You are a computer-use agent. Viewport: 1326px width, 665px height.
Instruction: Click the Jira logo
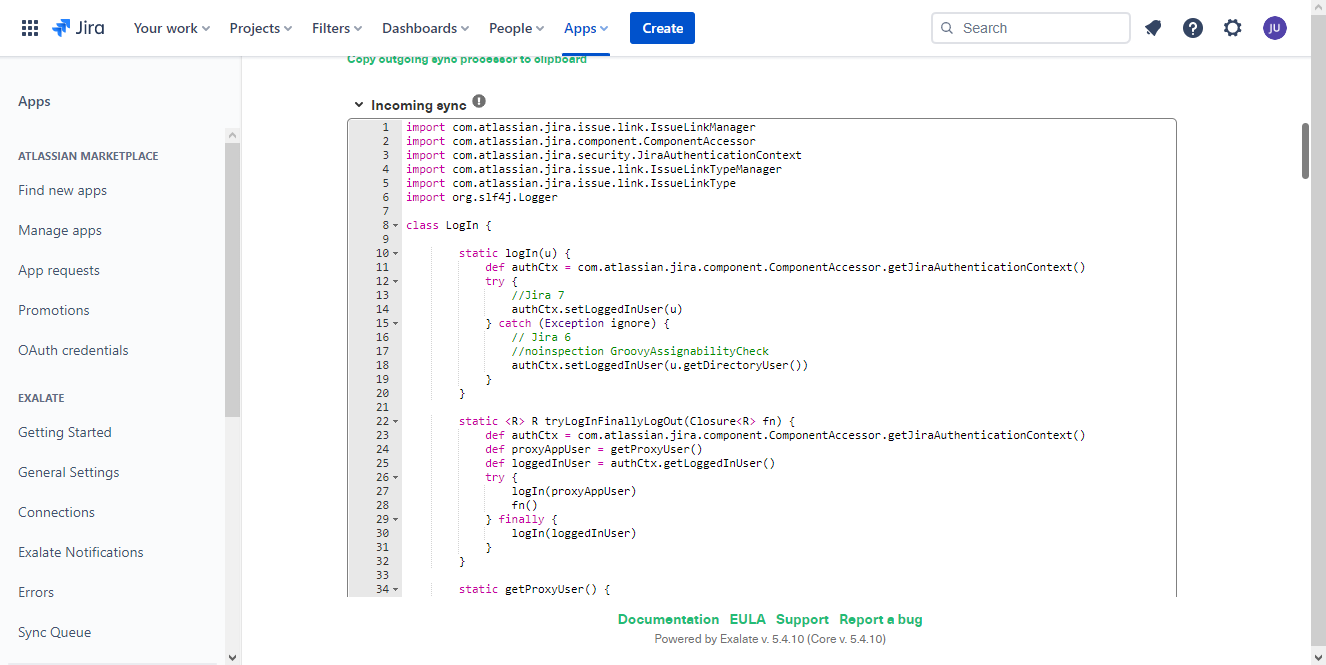click(x=78, y=28)
